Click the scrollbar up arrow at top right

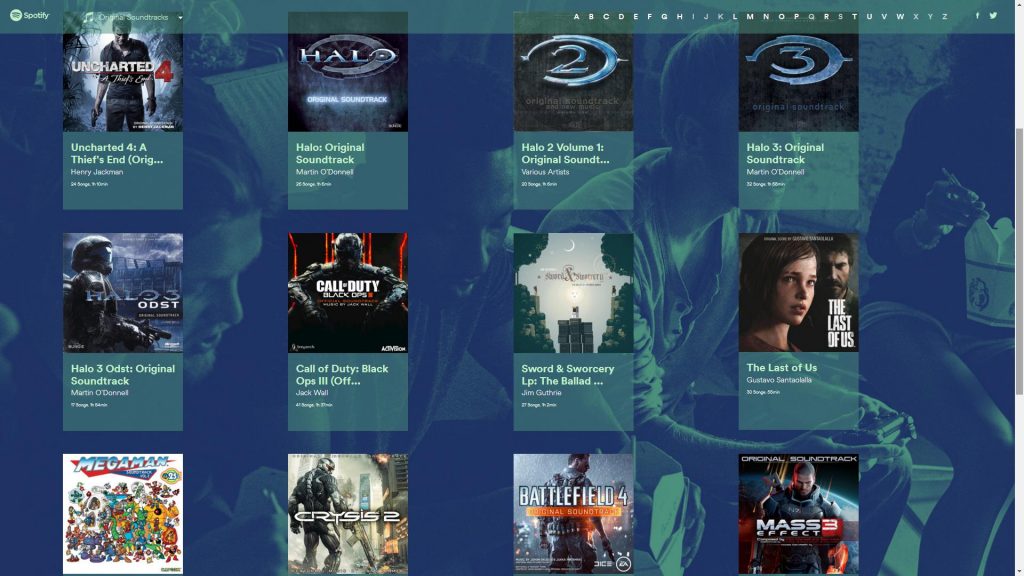[1017, 5]
